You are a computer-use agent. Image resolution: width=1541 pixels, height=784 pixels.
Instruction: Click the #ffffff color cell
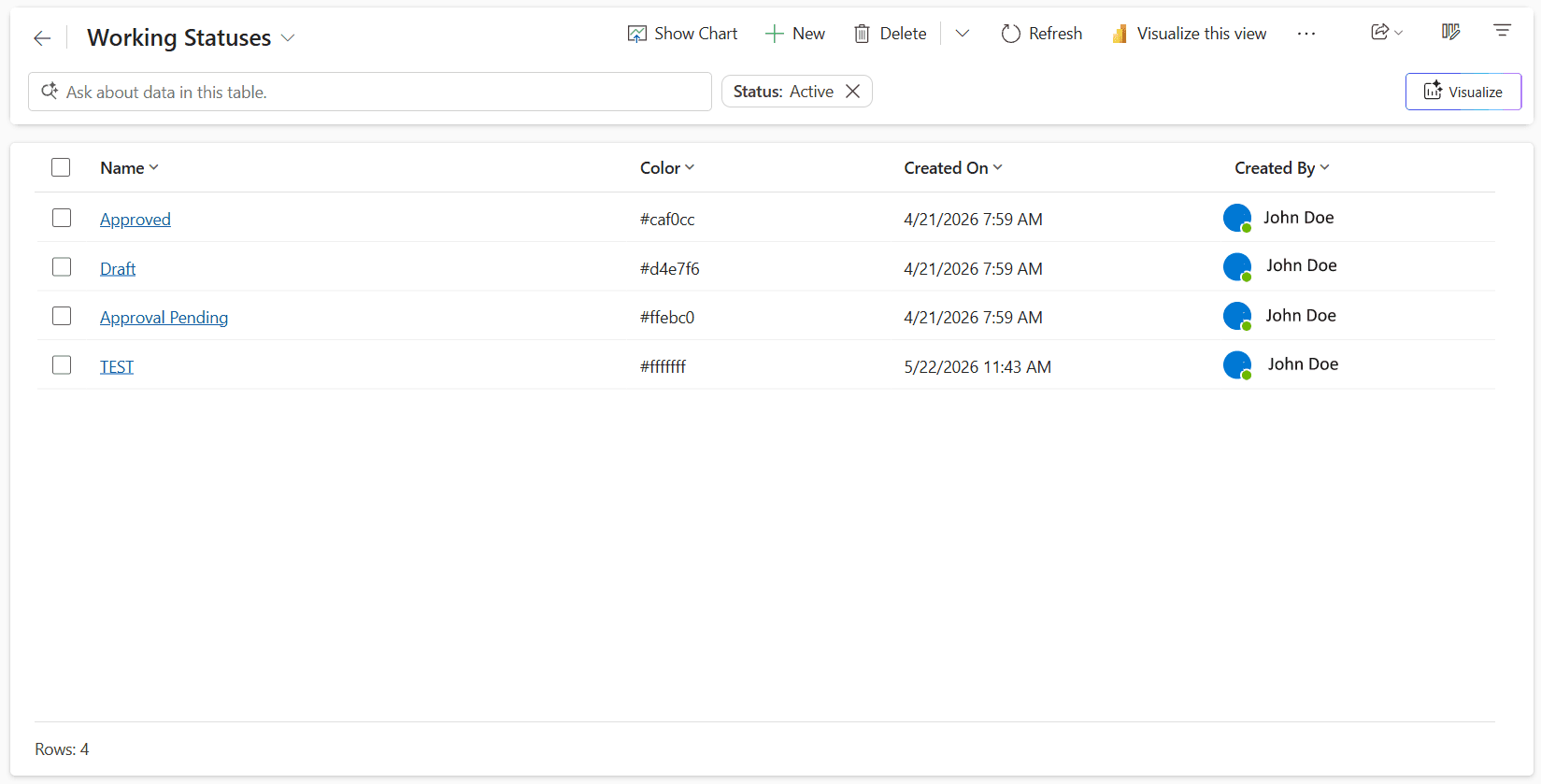663,367
